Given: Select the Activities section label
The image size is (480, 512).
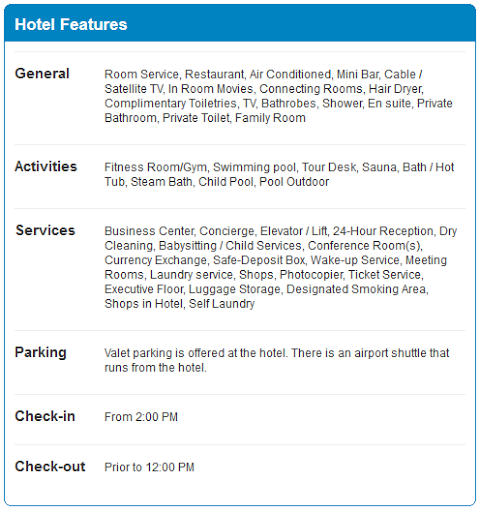Looking at the screenshot, I should (x=46, y=166).
